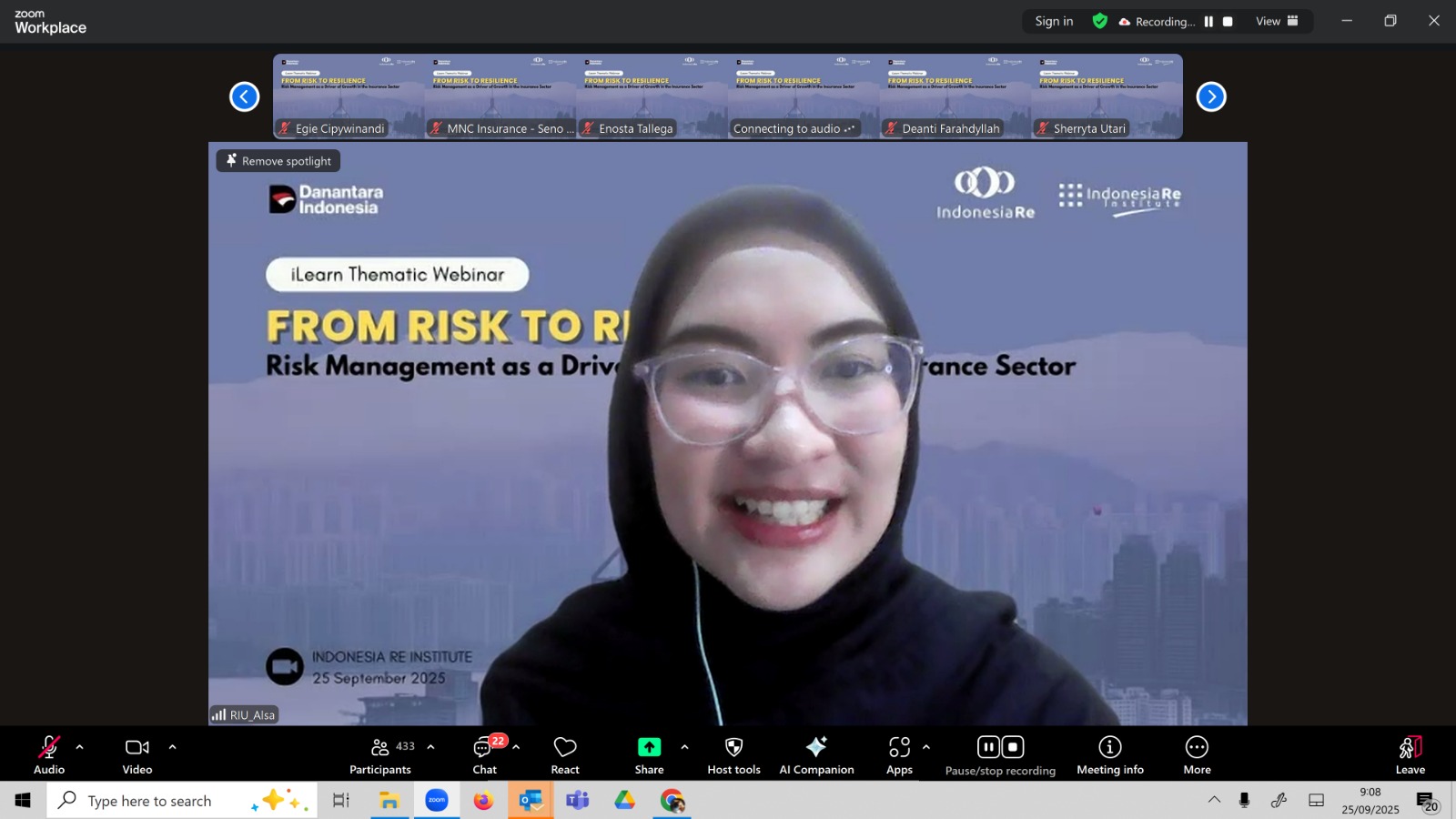Unmute the microphone with Audio button
Image resolution: width=1456 pixels, height=819 pixels.
click(x=49, y=755)
